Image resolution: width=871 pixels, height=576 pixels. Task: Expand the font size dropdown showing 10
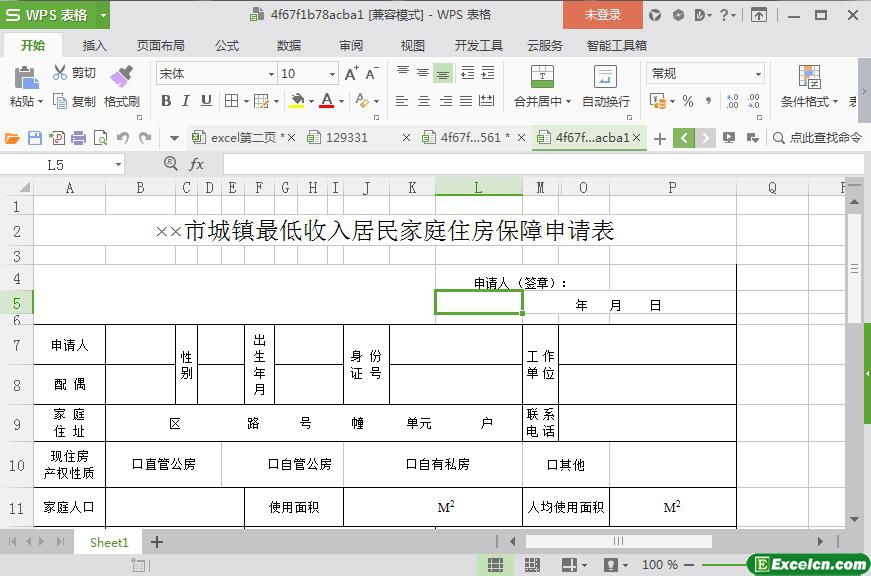332,74
